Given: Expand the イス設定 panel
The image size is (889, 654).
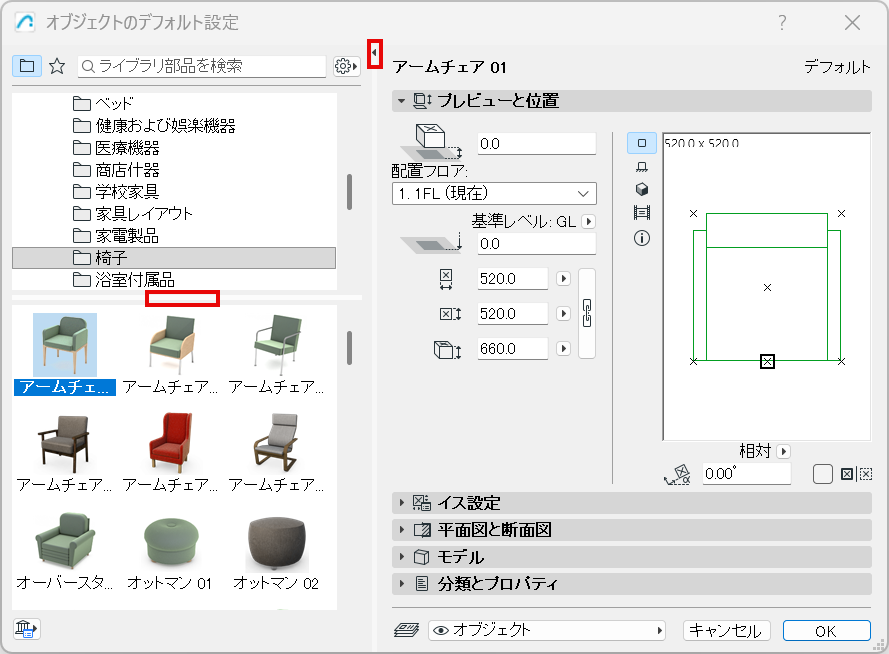Looking at the screenshot, I should (402, 503).
